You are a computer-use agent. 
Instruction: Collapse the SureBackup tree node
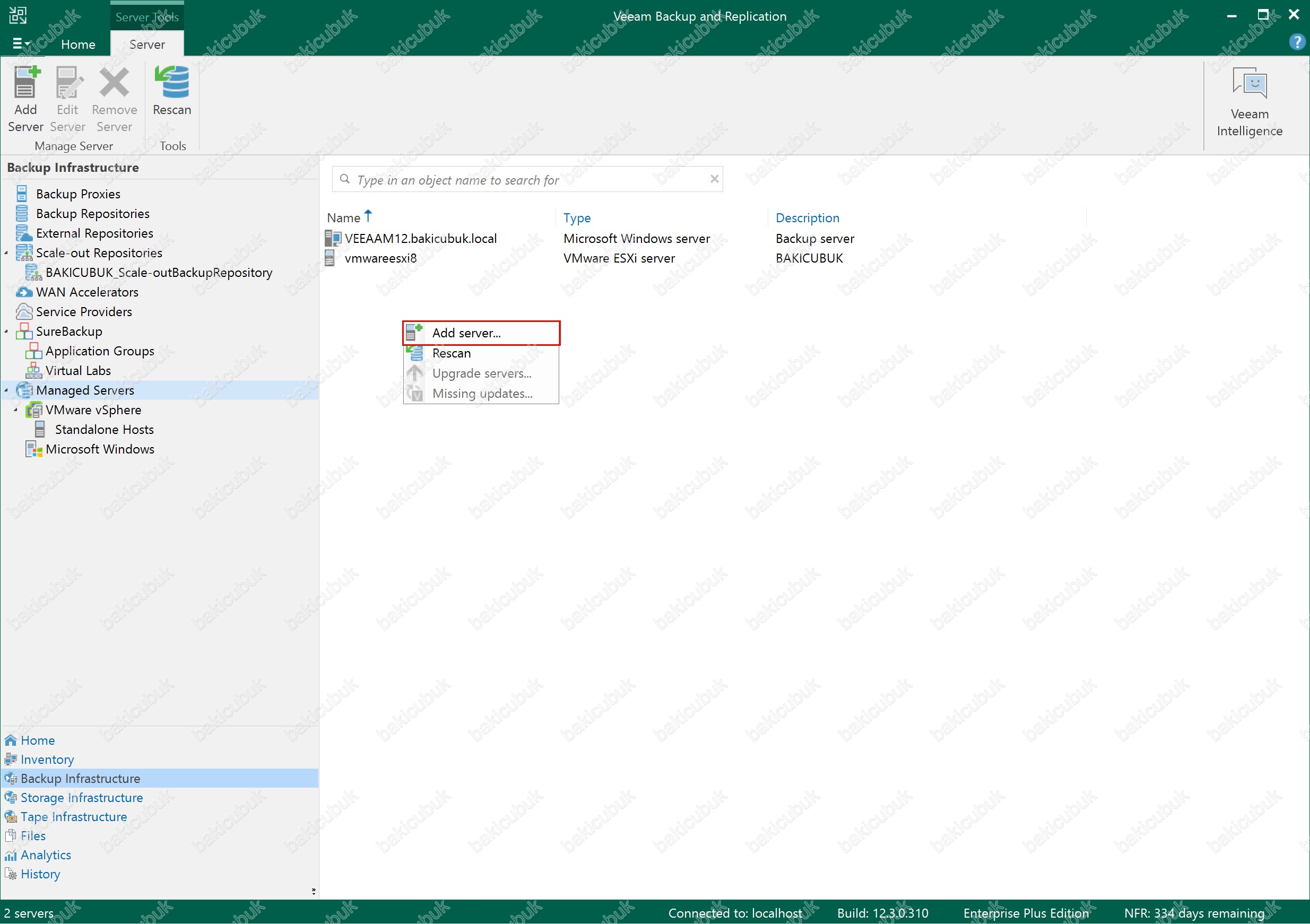click(6, 332)
